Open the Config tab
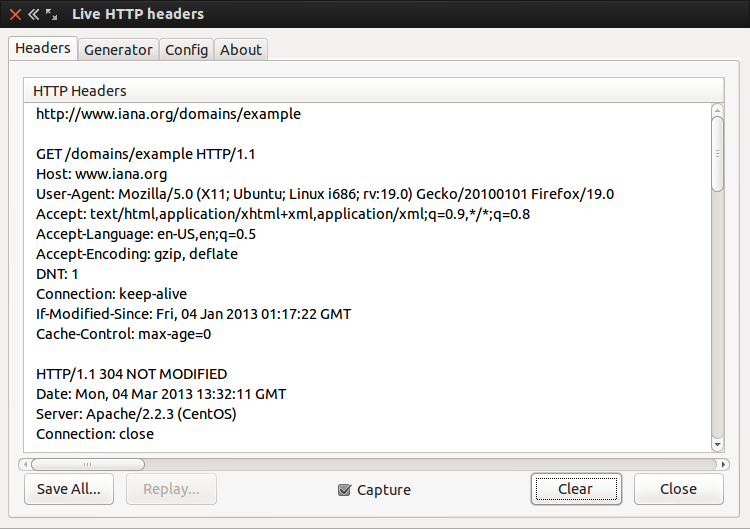 point(187,50)
